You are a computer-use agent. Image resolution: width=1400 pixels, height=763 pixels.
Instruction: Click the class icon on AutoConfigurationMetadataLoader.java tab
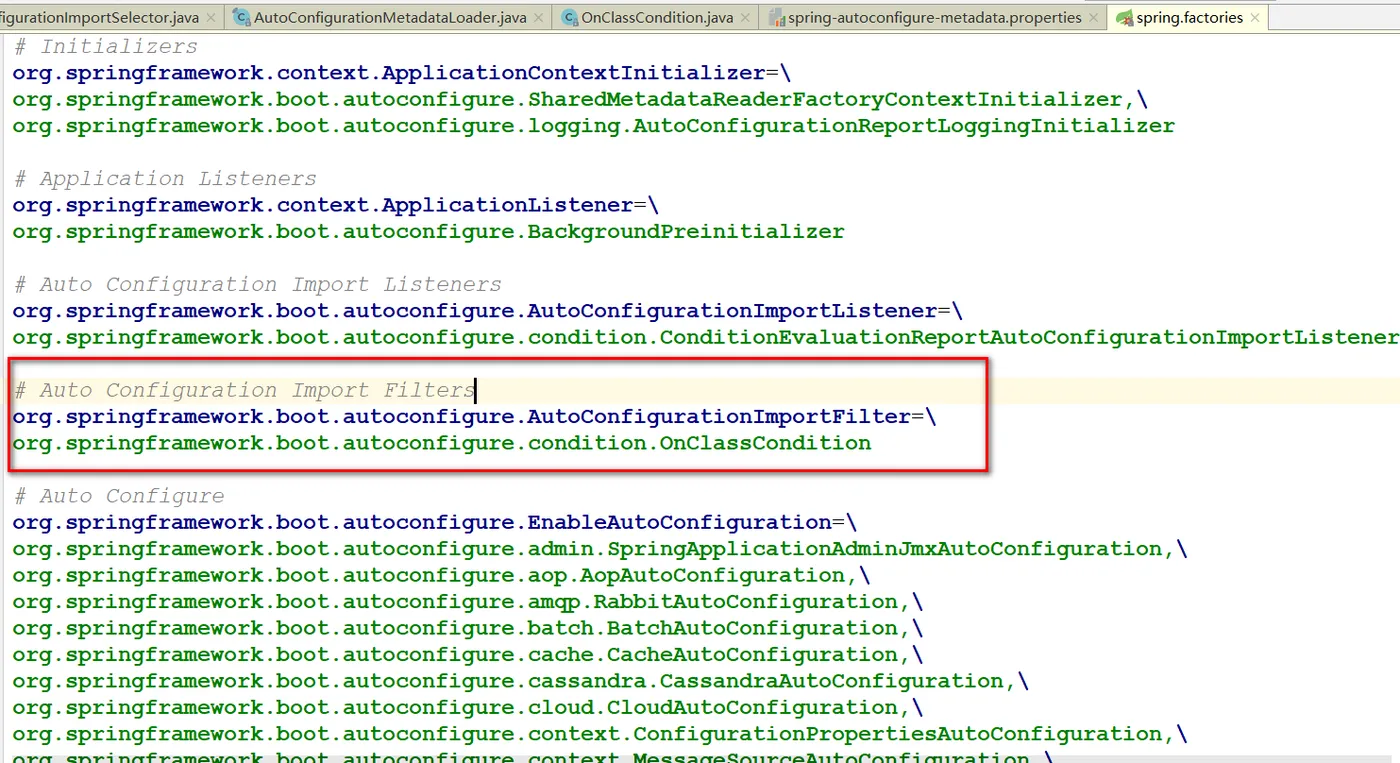tap(241, 18)
